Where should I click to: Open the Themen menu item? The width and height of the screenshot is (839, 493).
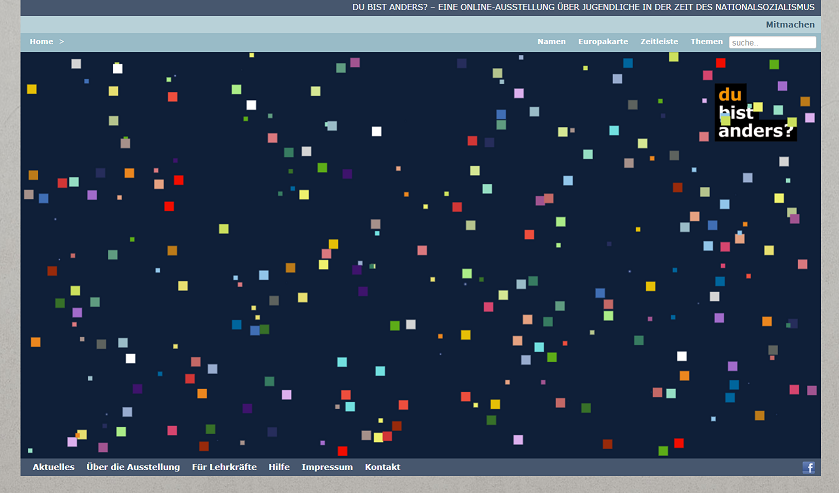pos(706,41)
